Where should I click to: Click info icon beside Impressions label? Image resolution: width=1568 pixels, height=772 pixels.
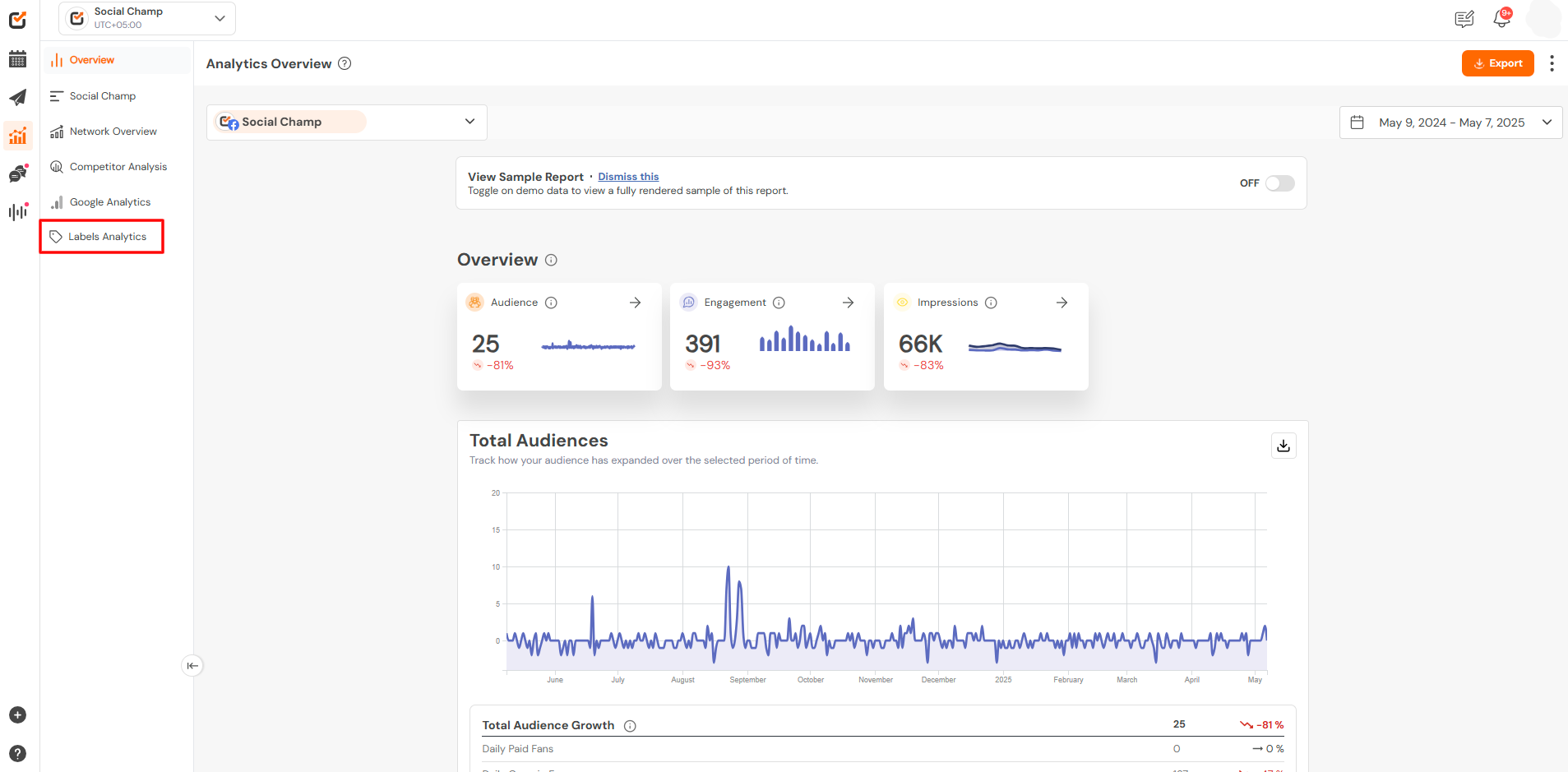click(x=991, y=303)
